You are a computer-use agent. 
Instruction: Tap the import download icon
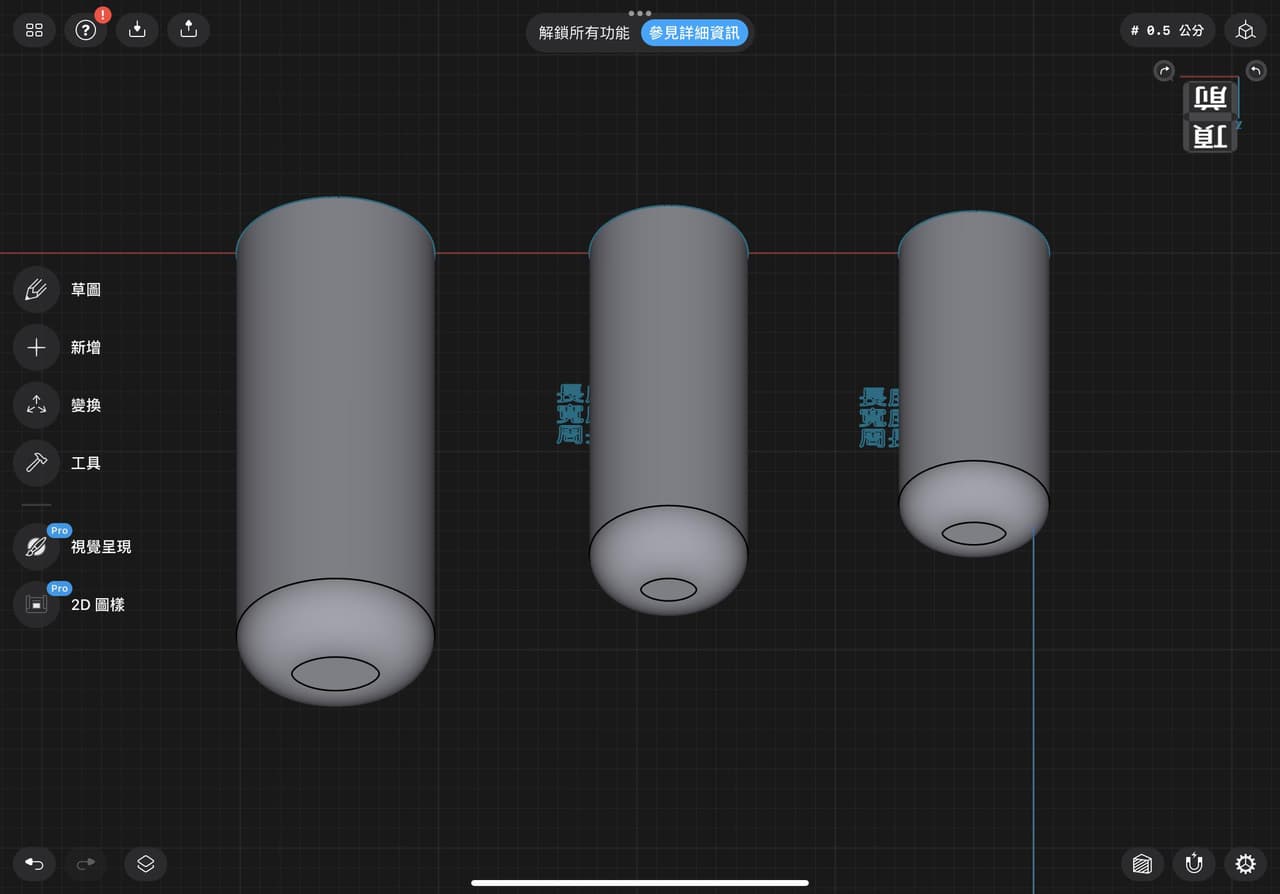pyautogui.click(x=137, y=30)
